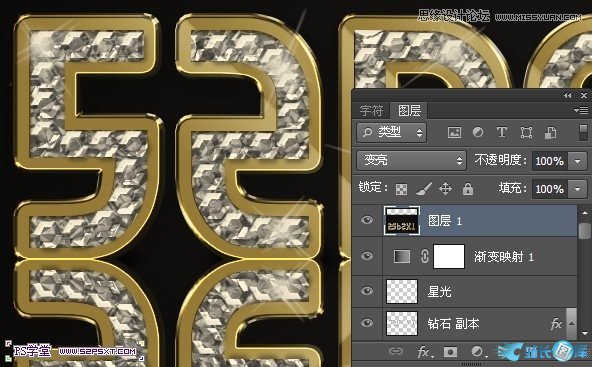Open the 填充 slider arrow
The width and height of the screenshot is (592, 367).
(x=578, y=188)
